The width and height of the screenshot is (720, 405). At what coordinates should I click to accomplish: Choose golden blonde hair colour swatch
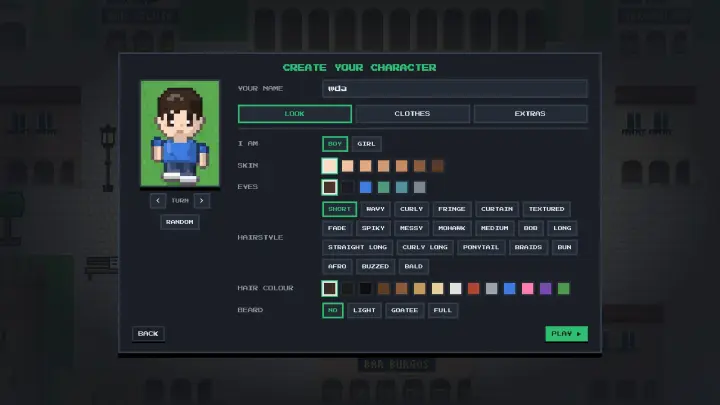coord(420,288)
